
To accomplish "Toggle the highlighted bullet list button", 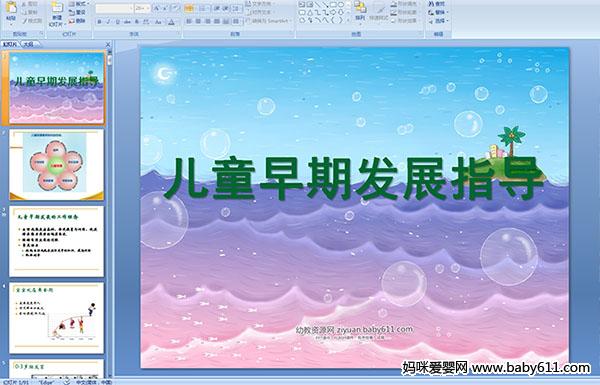I will pos(189,8).
